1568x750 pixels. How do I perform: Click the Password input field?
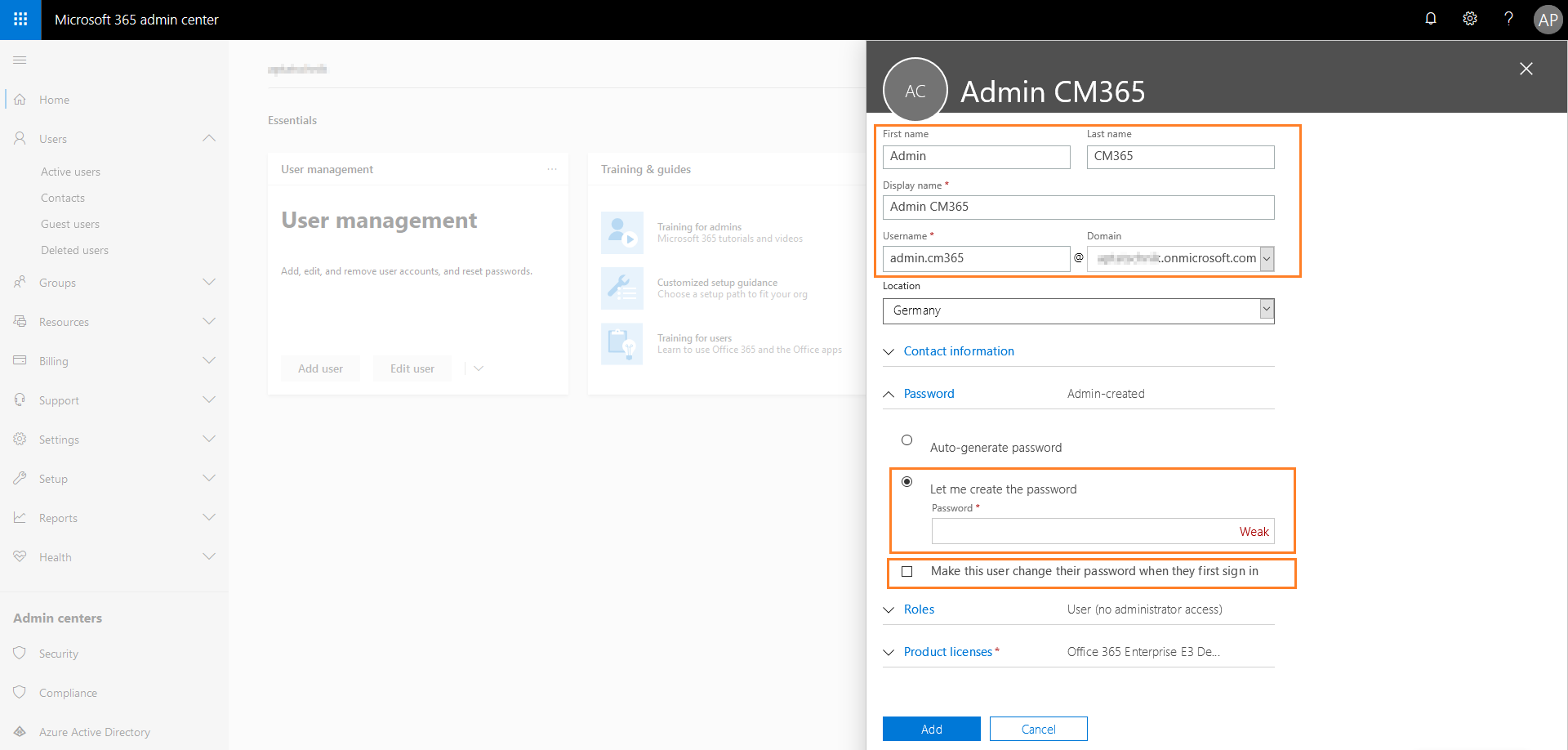[1103, 531]
